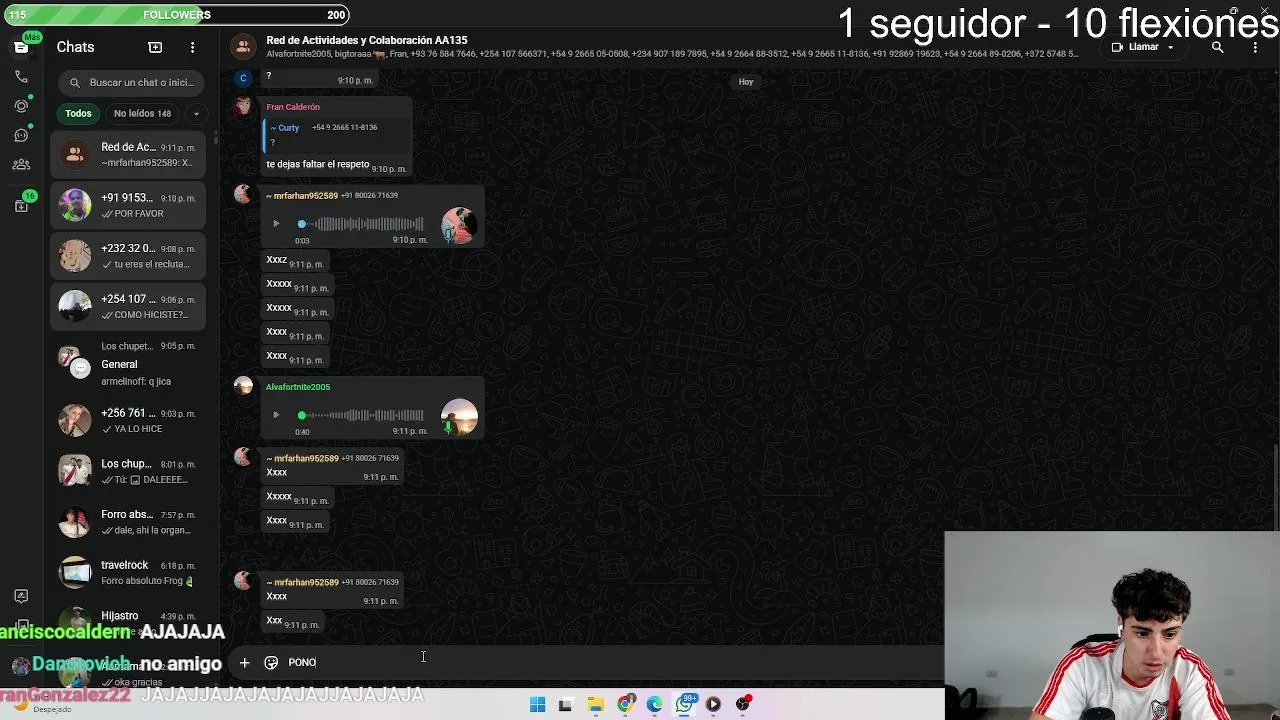
Task: Open the +232 32 0... chat
Action: click(x=128, y=256)
